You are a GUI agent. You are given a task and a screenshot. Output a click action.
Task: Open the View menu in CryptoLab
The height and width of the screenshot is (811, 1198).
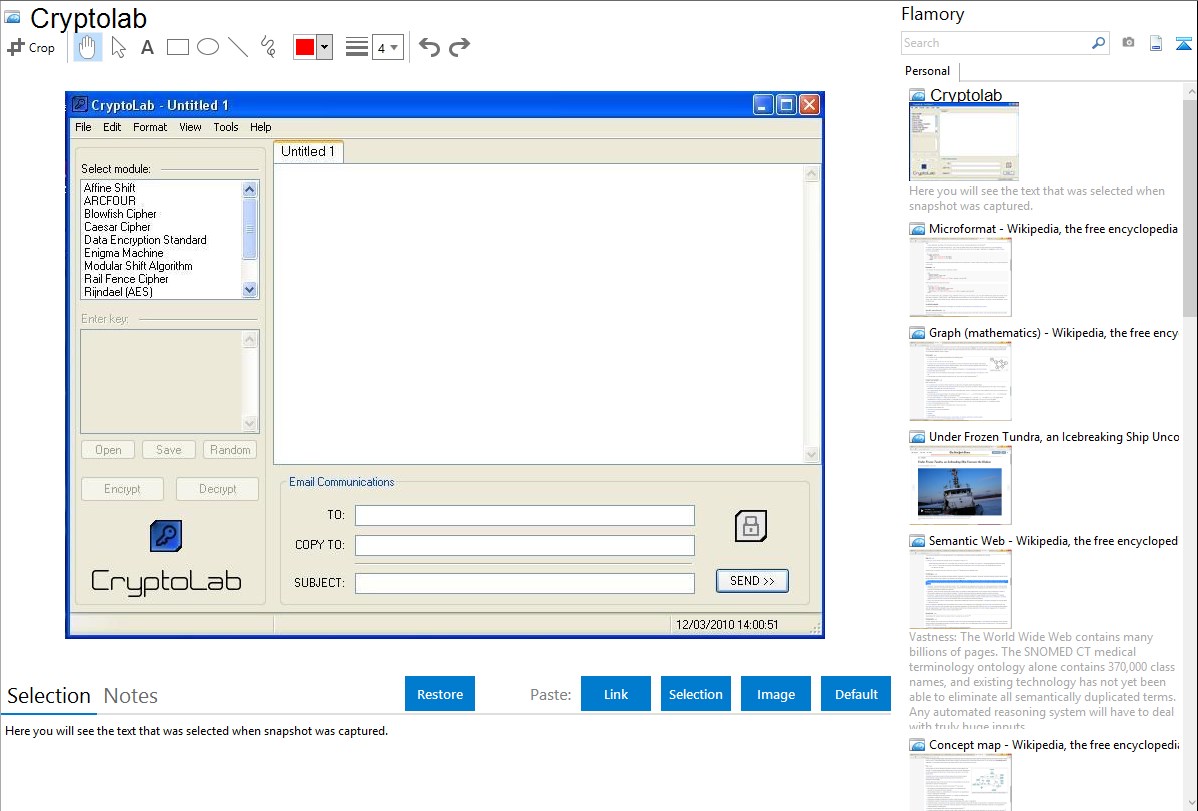click(190, 127)
